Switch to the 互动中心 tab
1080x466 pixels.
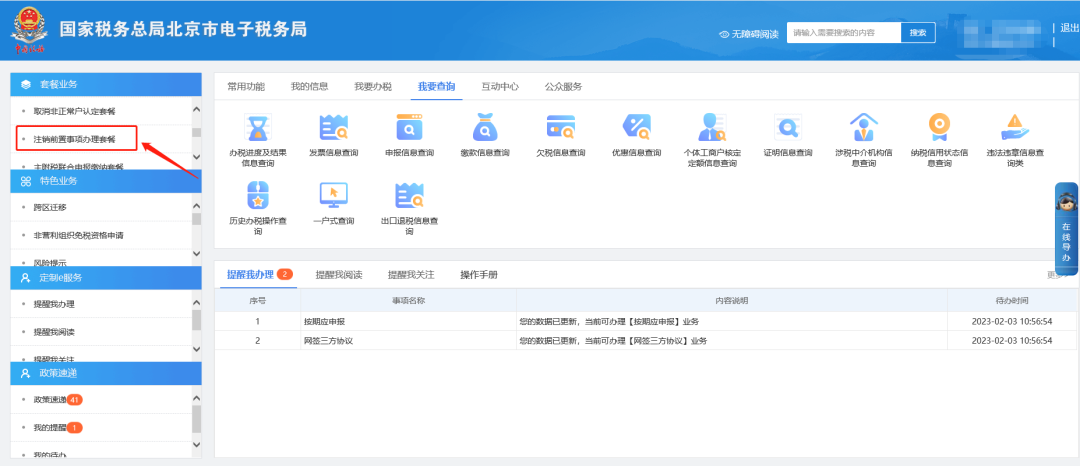(500, 87)
